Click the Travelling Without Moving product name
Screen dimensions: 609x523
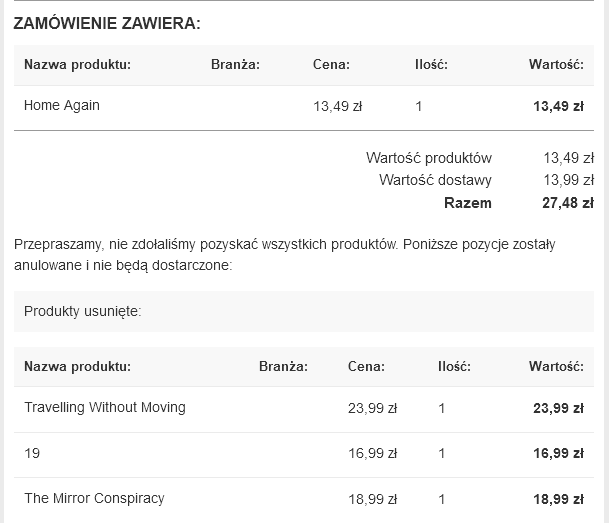pos(105,407)
